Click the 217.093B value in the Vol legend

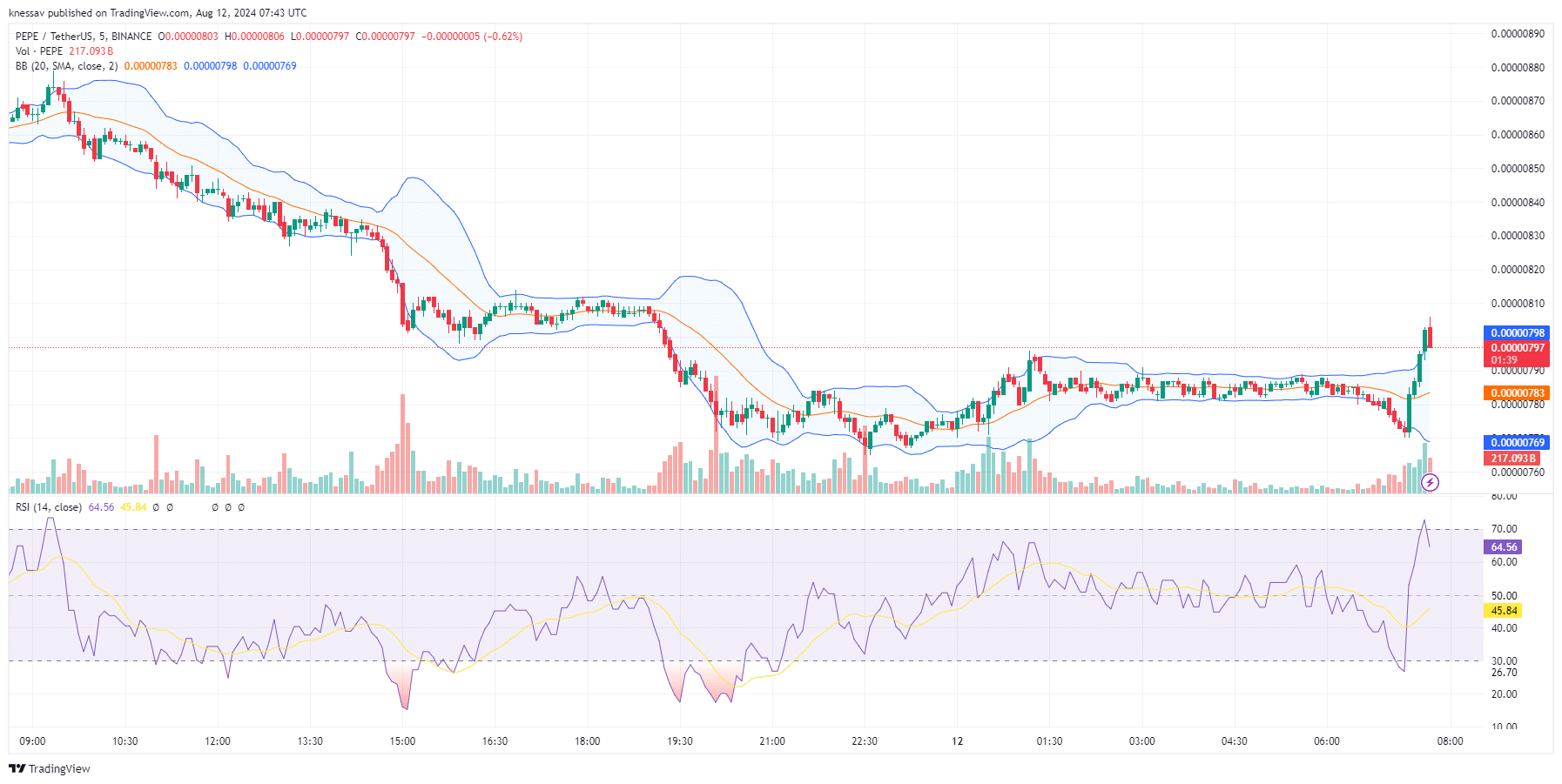pyautogui.click(x=91, y=51)
